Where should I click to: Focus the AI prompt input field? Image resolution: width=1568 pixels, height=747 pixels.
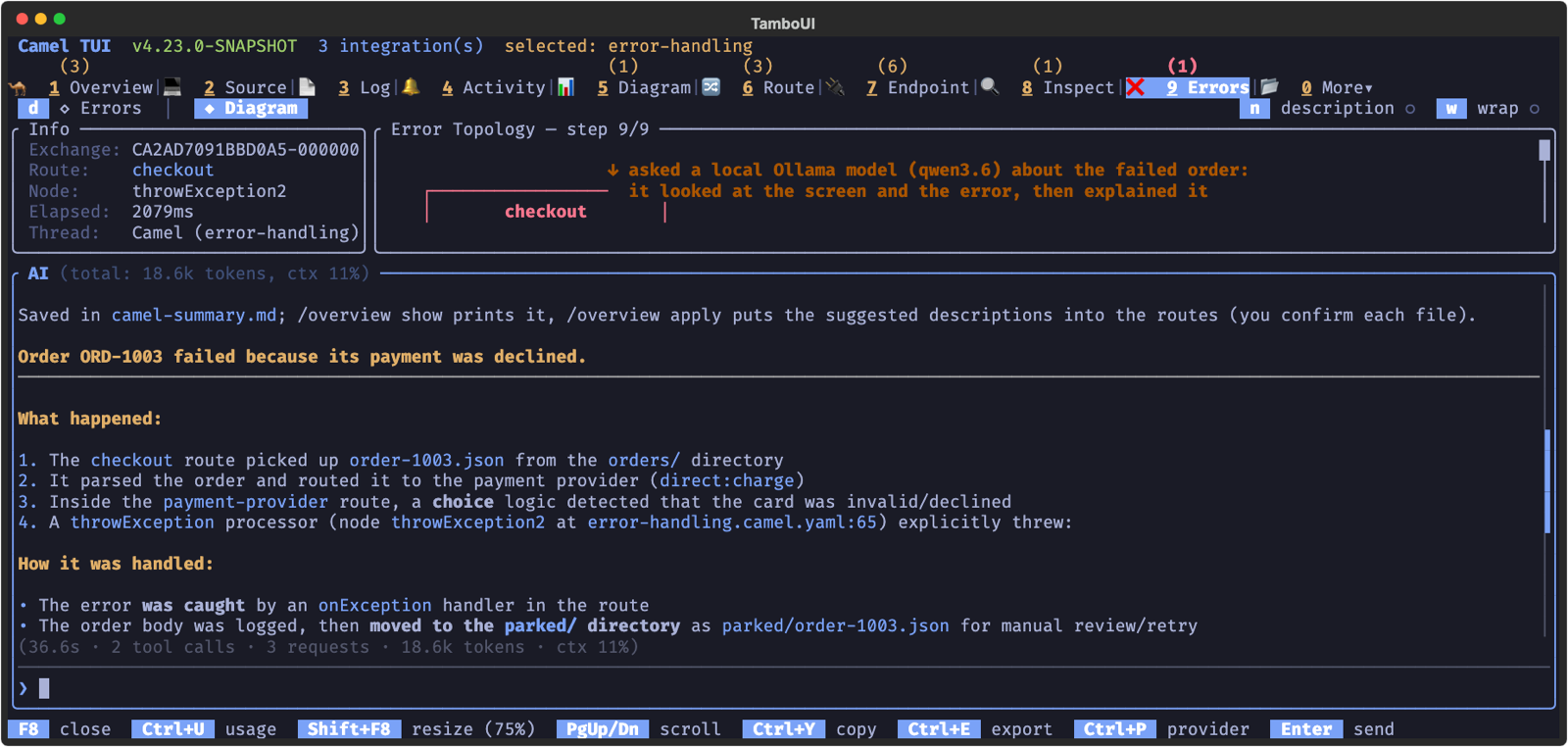pos(784,688)
